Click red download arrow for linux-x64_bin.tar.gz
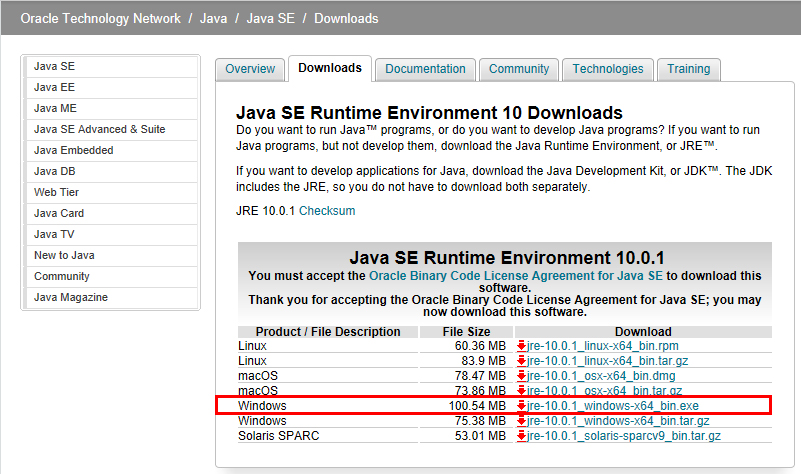 tap(521, 361)
